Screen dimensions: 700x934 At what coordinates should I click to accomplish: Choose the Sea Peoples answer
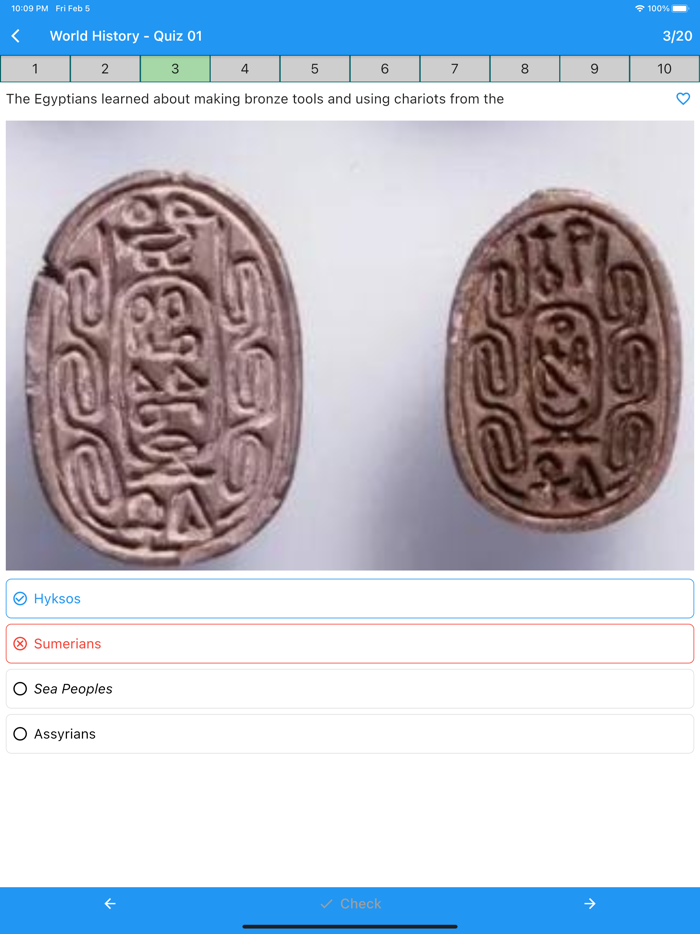pyautogui.click(x=350, y=689)
